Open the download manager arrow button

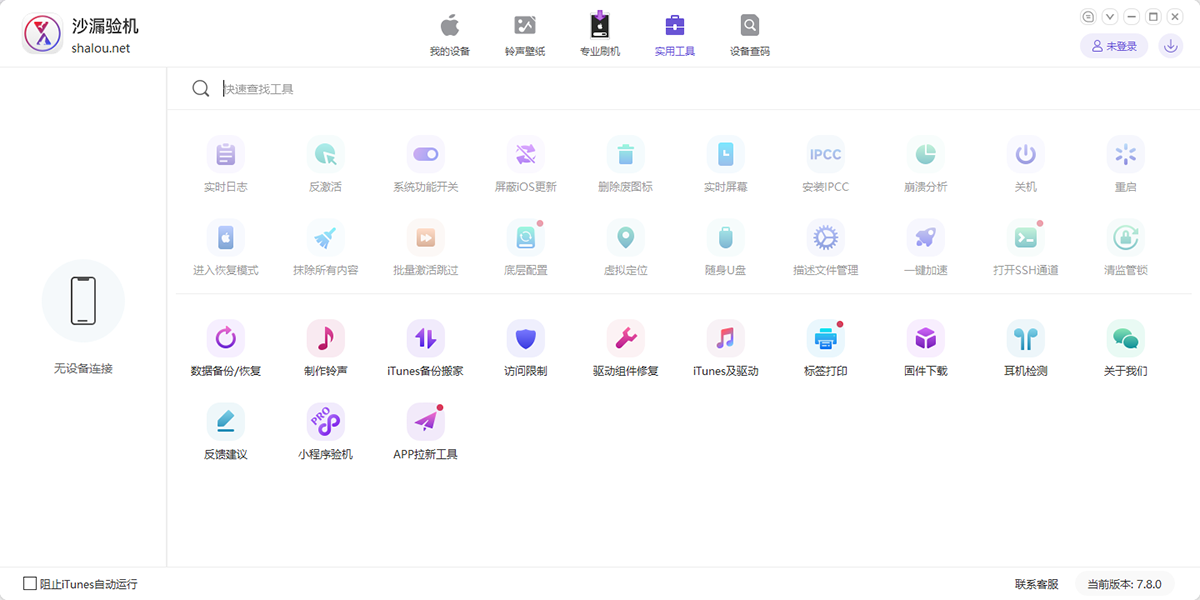click(1170, 46)
